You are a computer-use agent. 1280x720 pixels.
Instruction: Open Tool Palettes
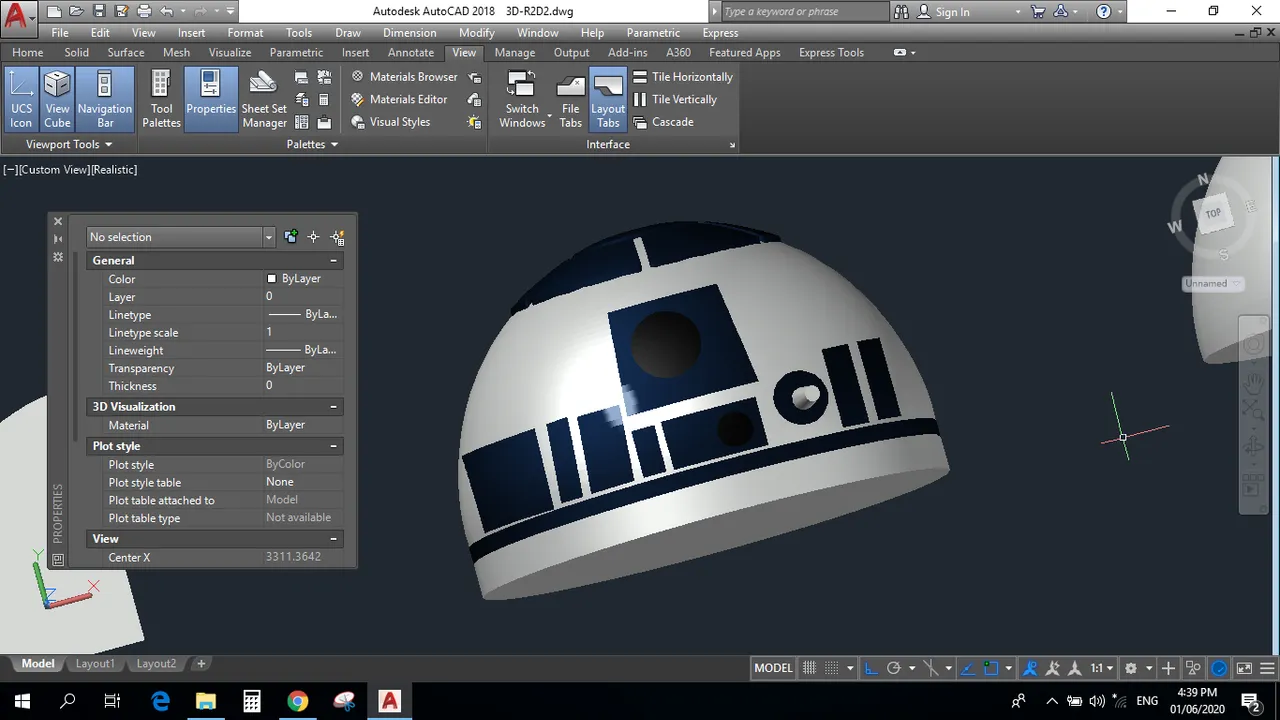pos(161,99)
